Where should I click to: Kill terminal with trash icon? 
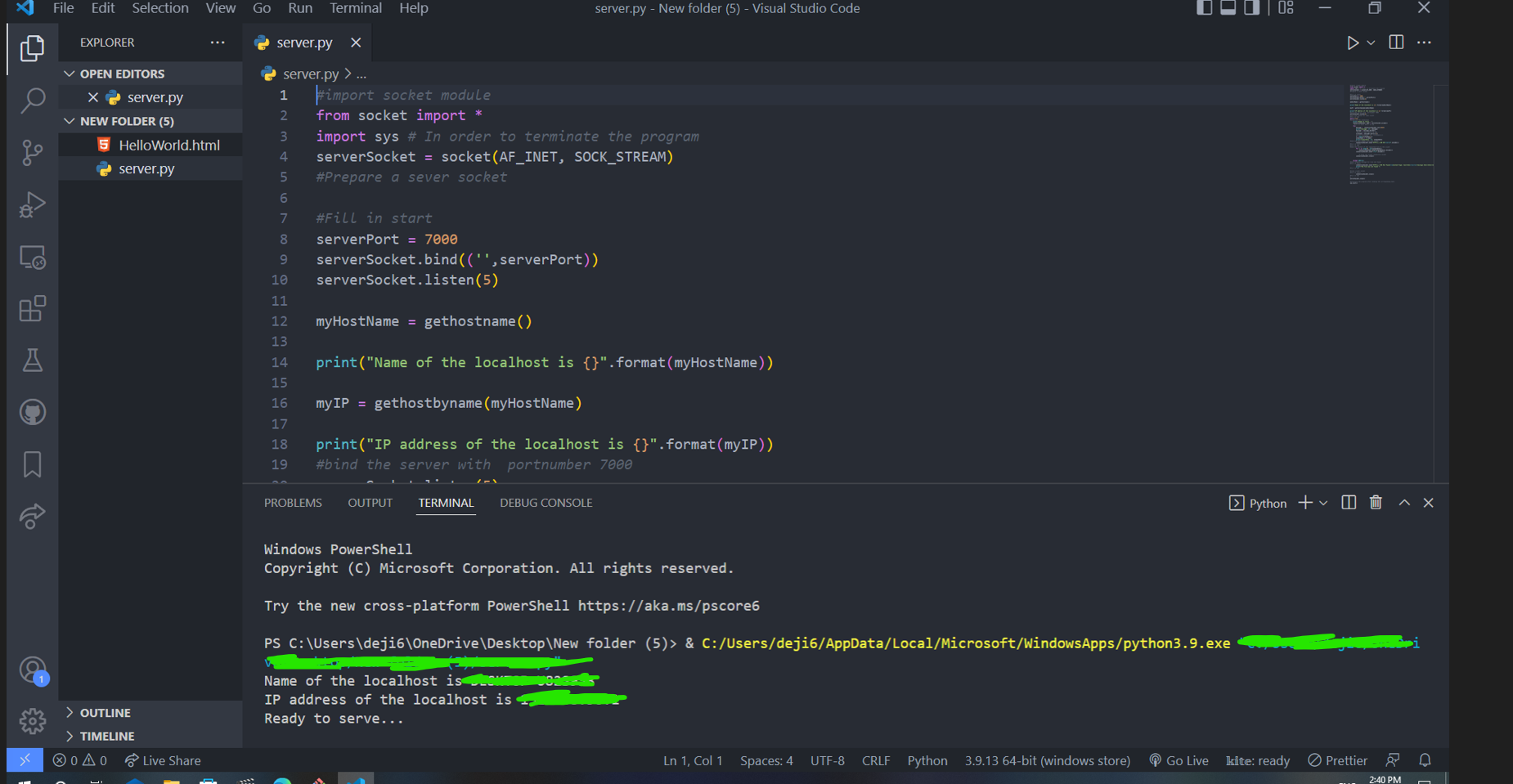tap(1376, 503)
